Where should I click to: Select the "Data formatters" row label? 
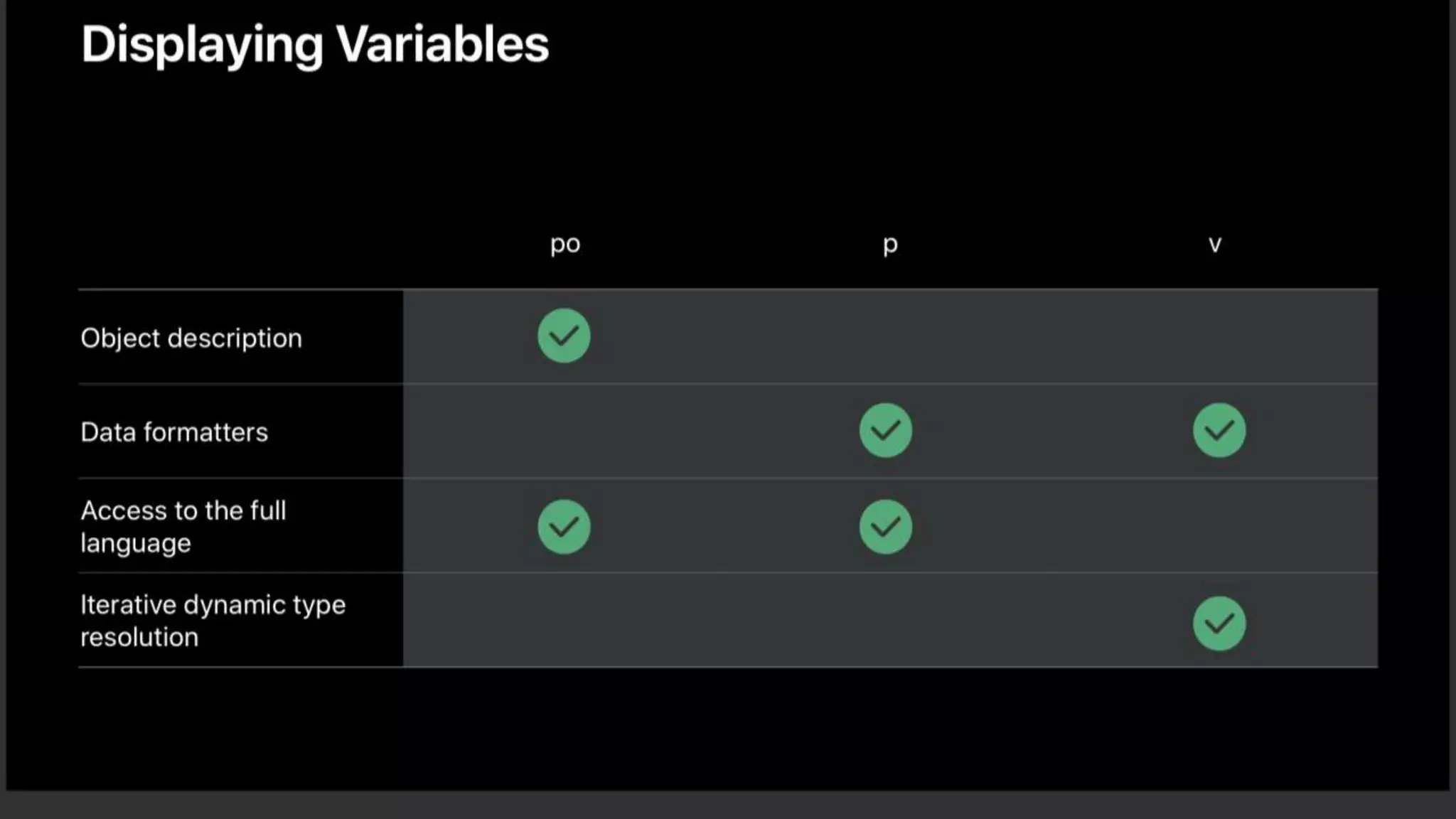[x=174, y=432]
